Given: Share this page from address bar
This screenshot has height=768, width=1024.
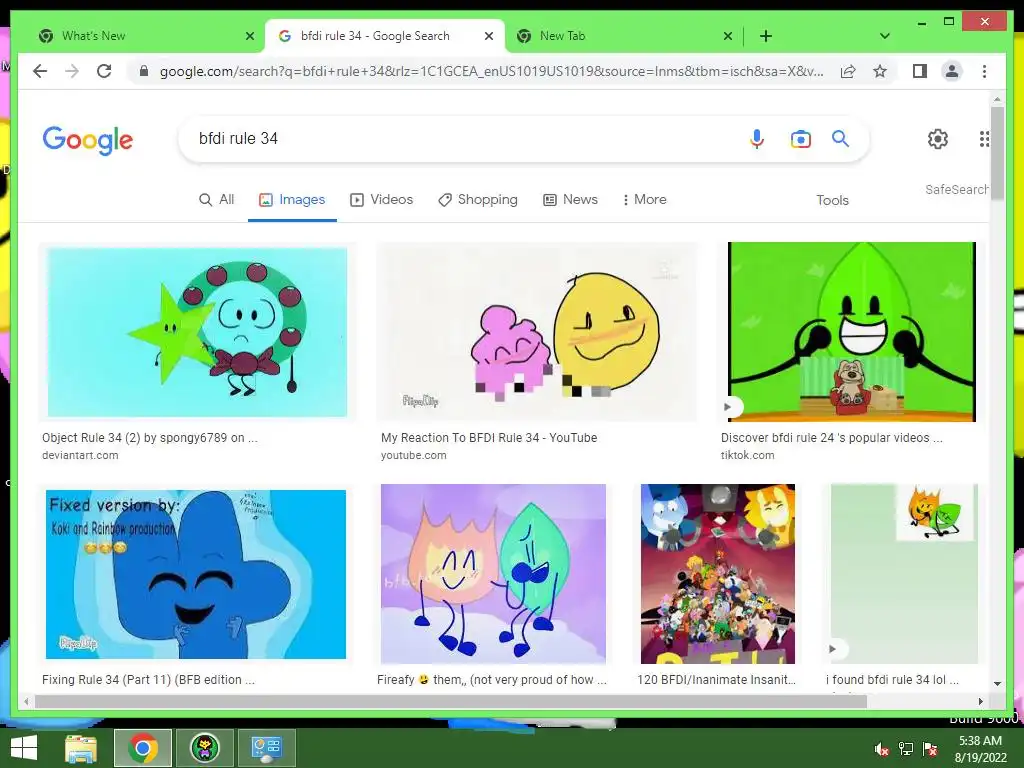Looking at the screenshot, I should coord(848,71).
